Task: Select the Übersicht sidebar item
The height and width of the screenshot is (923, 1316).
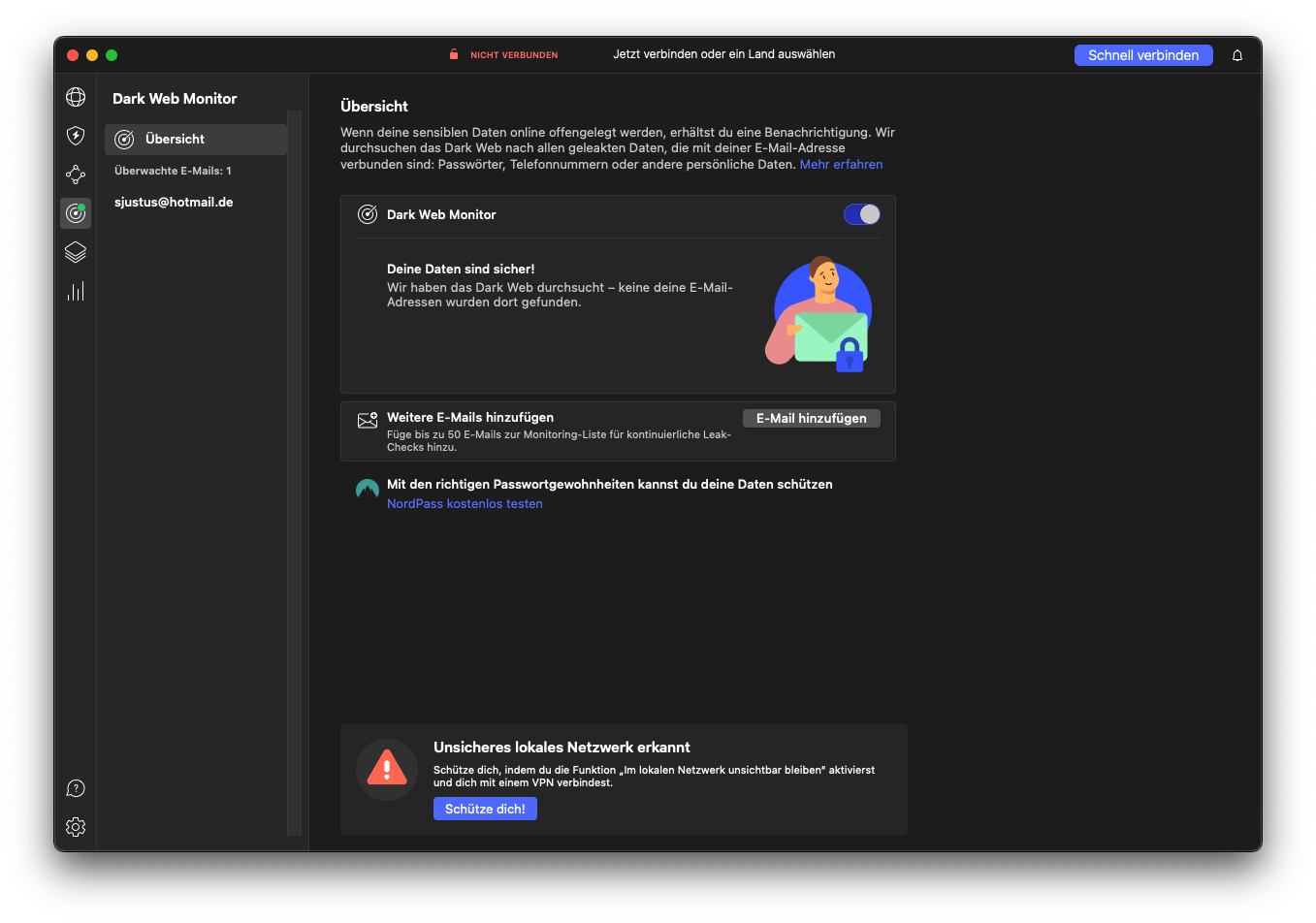Action: pos(196,139)
